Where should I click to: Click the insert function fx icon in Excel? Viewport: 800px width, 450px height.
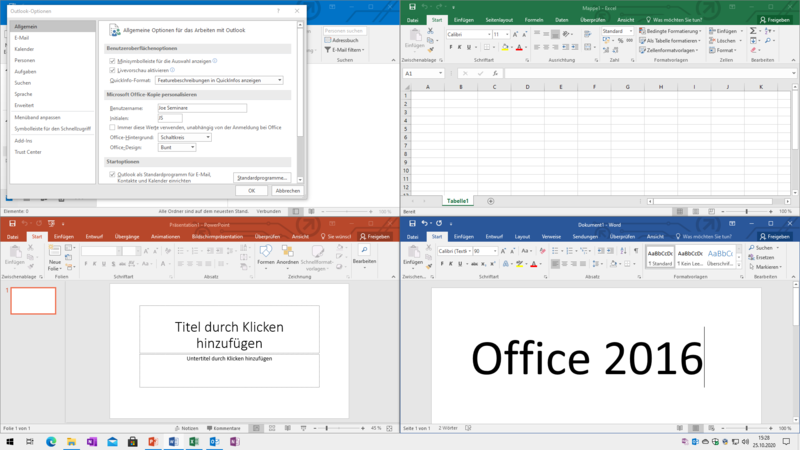494,73
